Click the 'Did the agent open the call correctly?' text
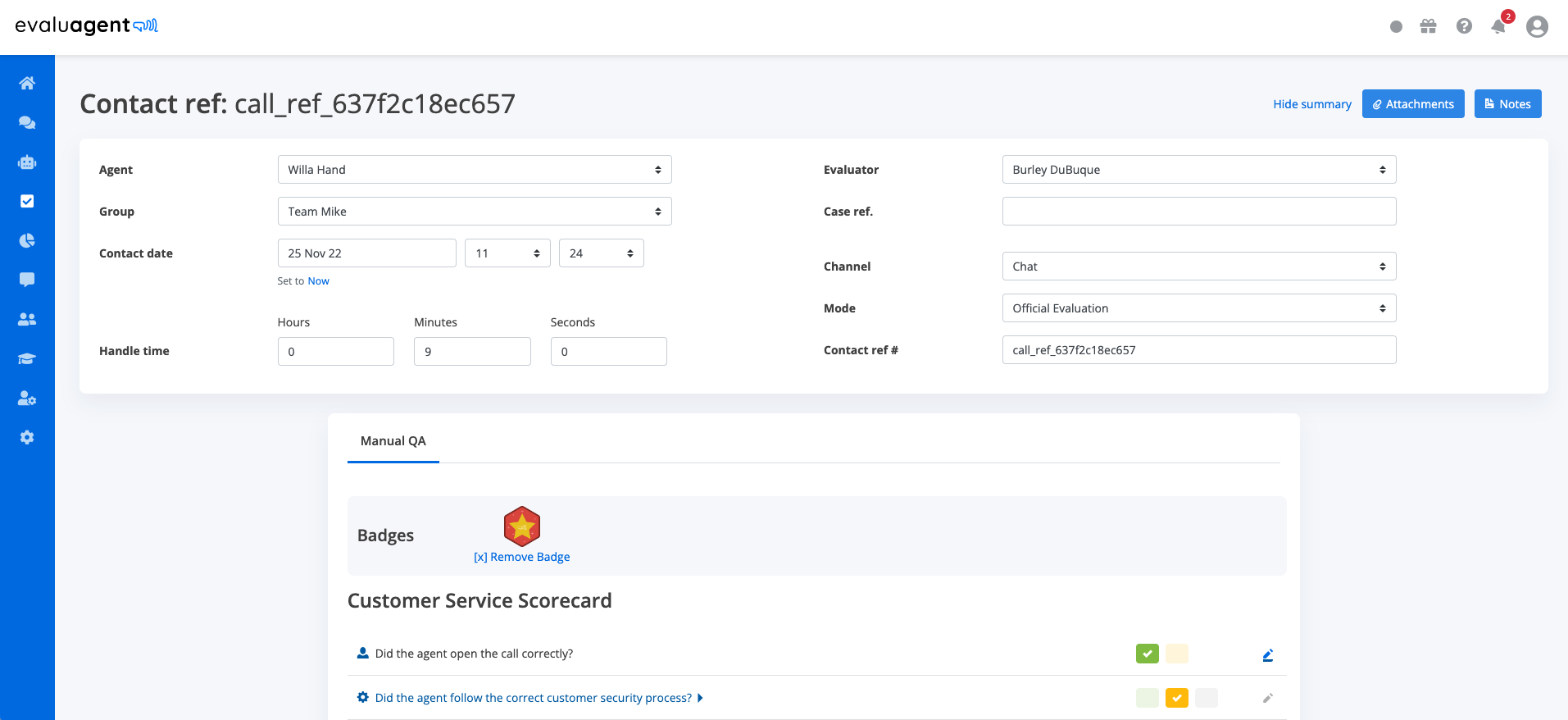This screenshot has height=720, width=1568. pyautogui.click(x=474, y=654)
